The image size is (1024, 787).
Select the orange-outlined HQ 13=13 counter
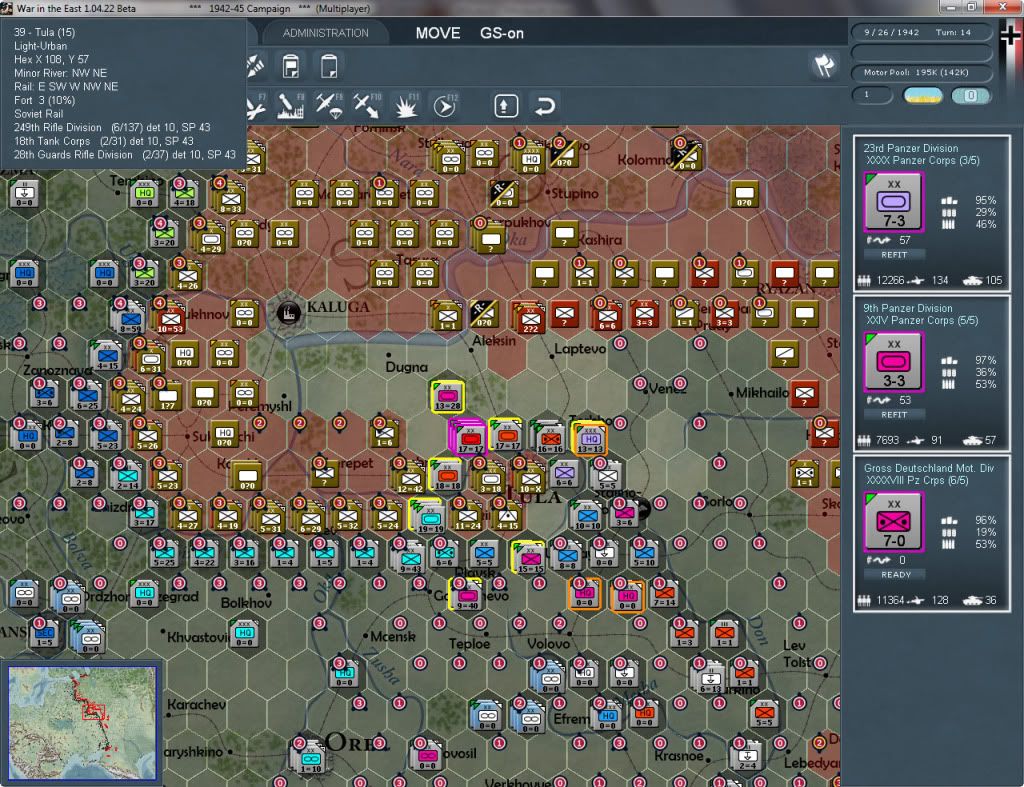(590, 438)
